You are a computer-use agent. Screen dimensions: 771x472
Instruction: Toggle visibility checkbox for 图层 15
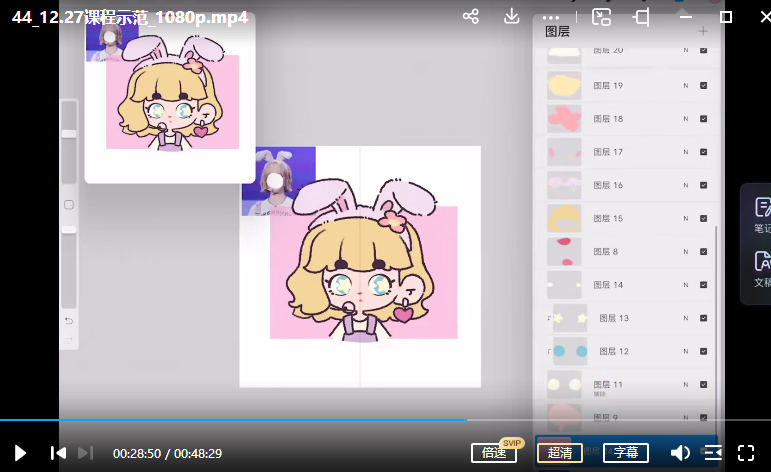click(x=704, y=218)
